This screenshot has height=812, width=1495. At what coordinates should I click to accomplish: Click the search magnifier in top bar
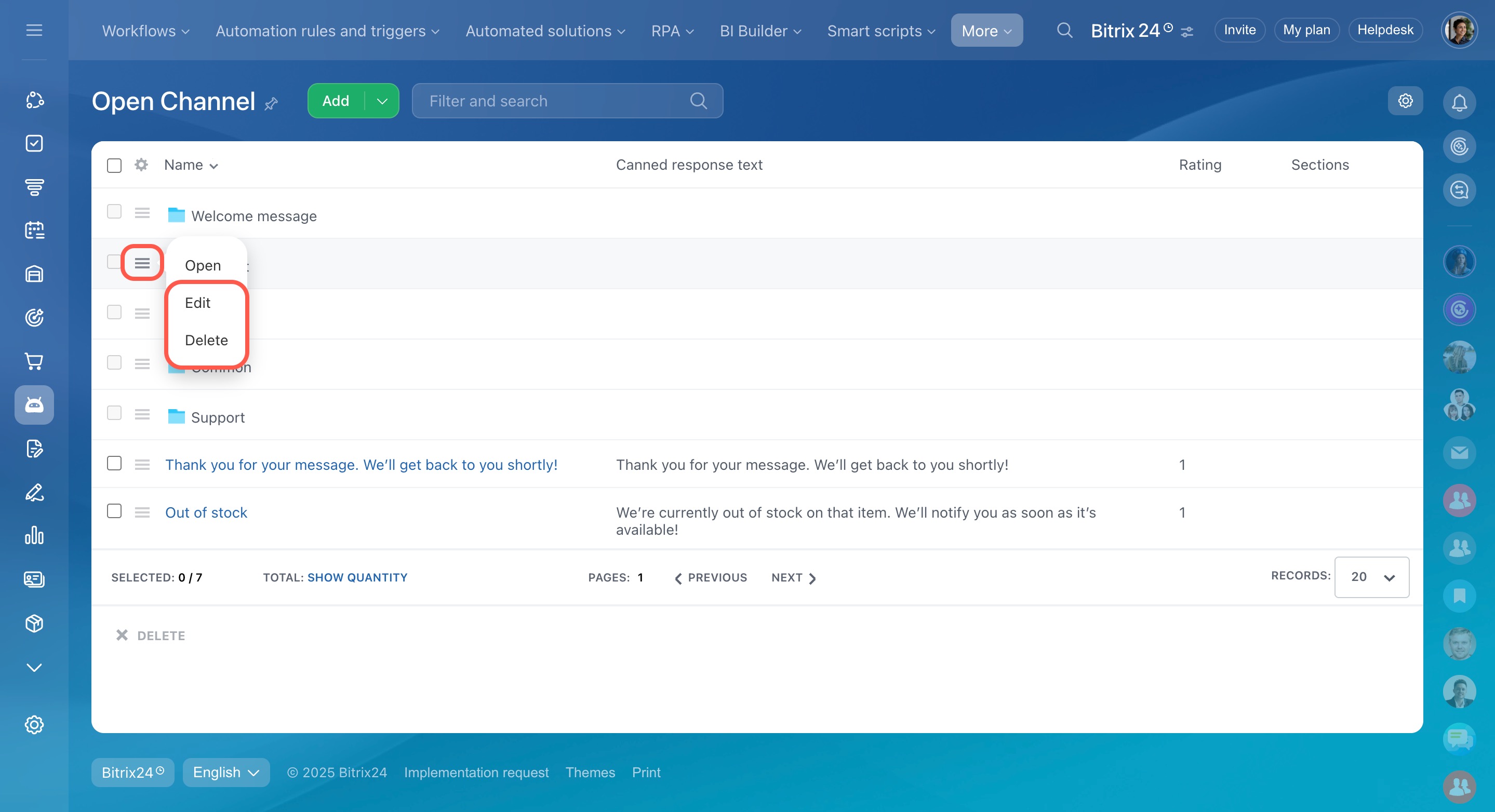pyautogui.click(x=1064, y=30)
